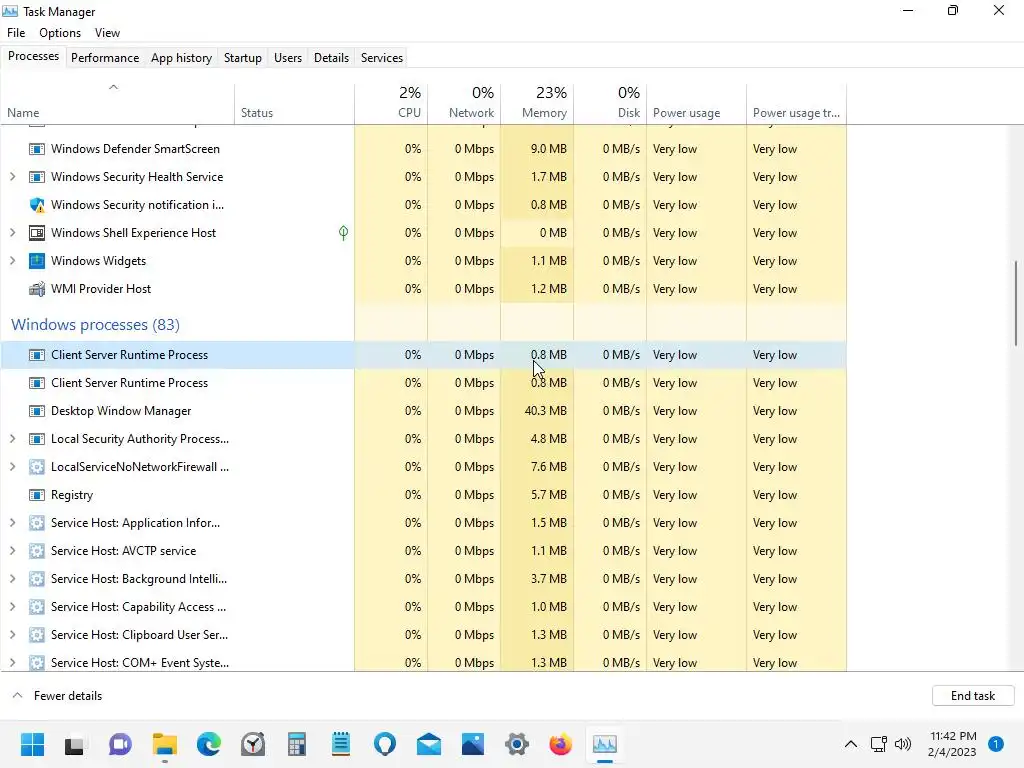Viewport: 1024px width, 768px height.
Task: Click the volume speaker tray icon
Action: tap(903, 744)
